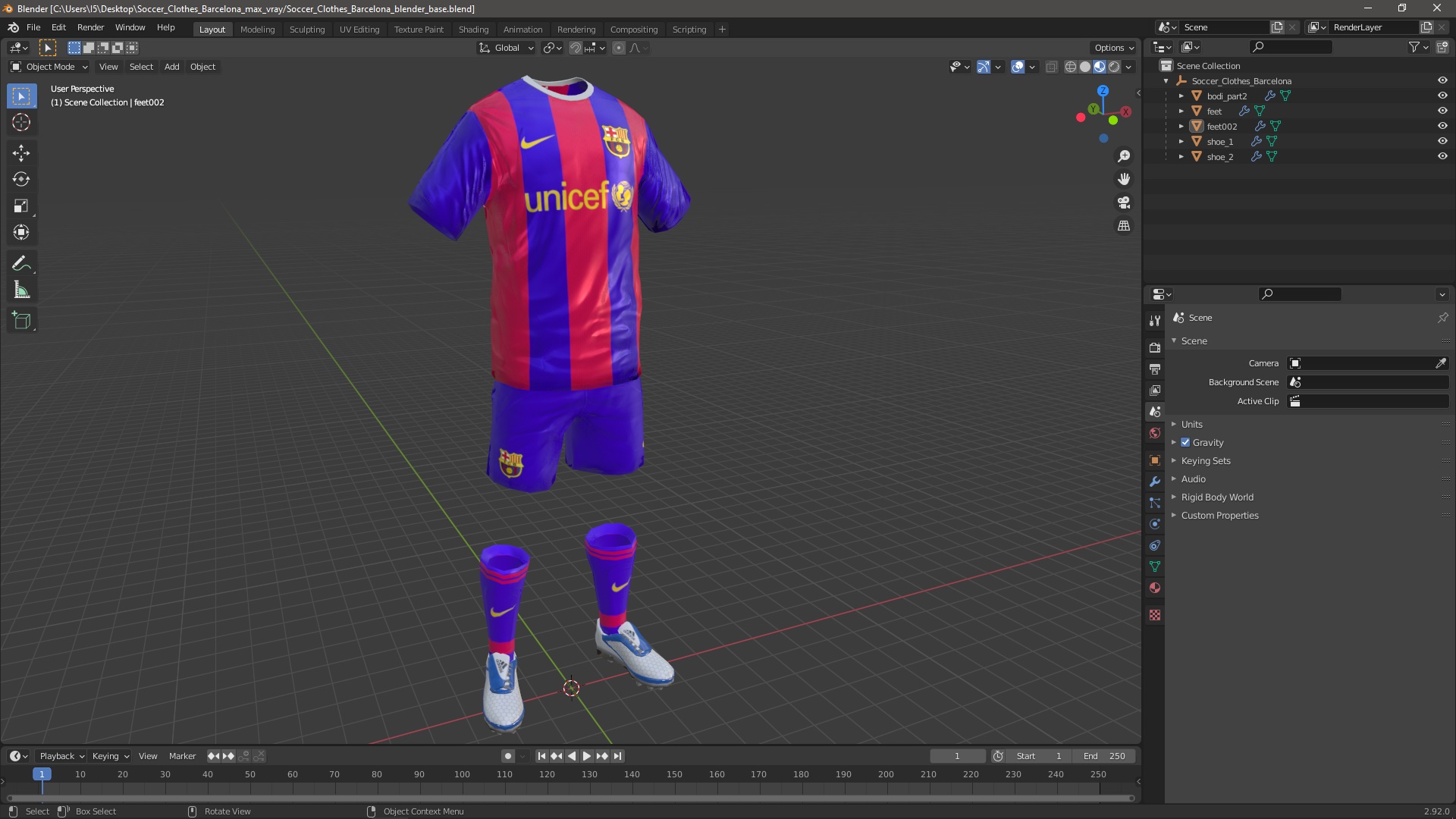Hide shoe_2 object via eye icon
Viewport: 1456px width, 819px height.
[1442, 157]
